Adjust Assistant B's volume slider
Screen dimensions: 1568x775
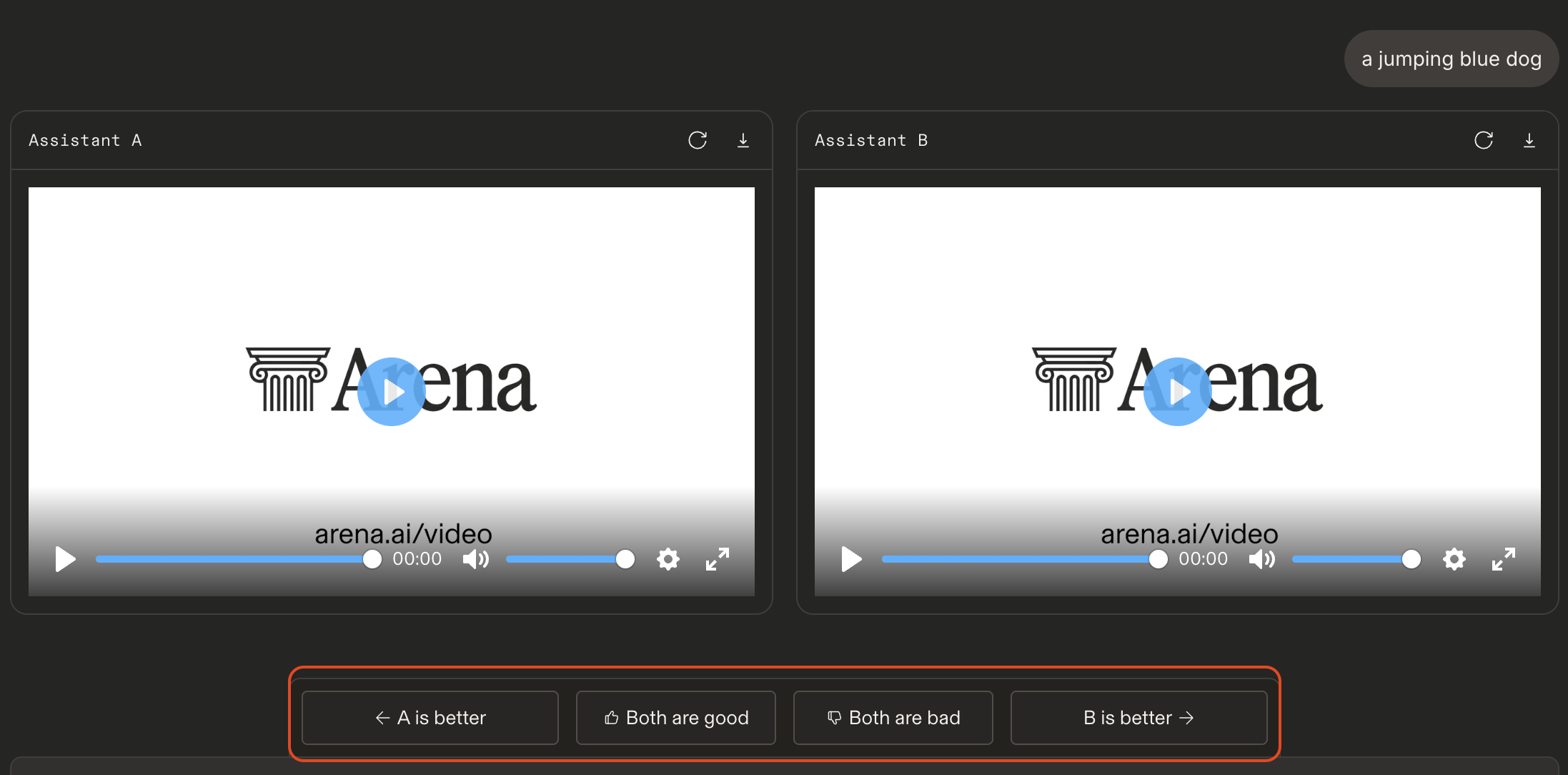[1356, 559]
